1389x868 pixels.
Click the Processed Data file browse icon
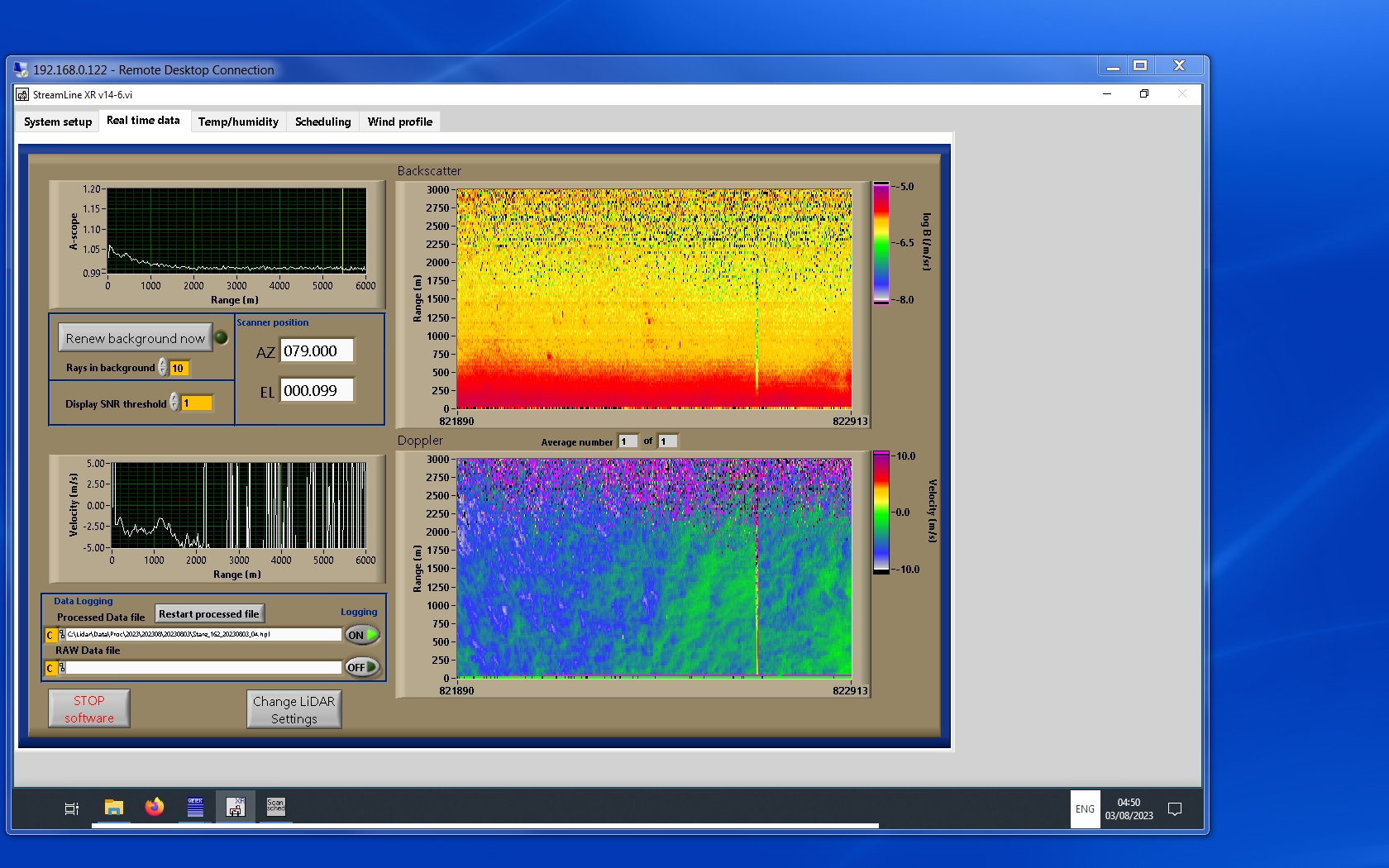pyautogui.click(x=62, y=635)
